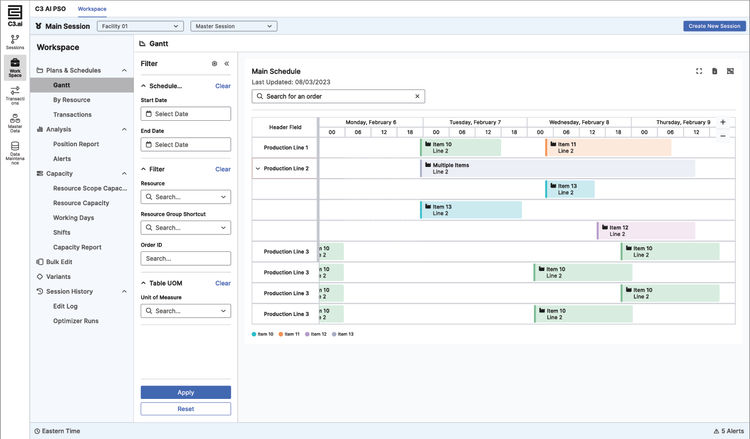Click the Item 12 legend swatch

(307, 334)
